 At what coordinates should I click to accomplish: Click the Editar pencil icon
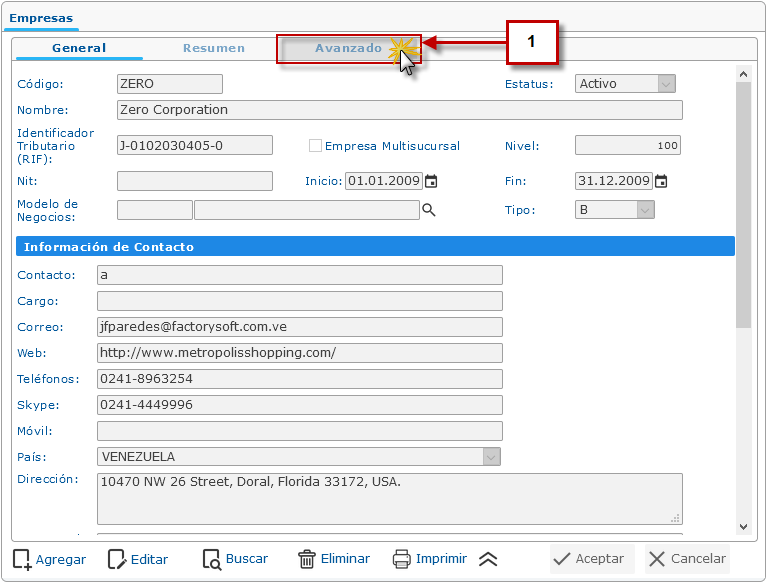click(x=117, y=559)
